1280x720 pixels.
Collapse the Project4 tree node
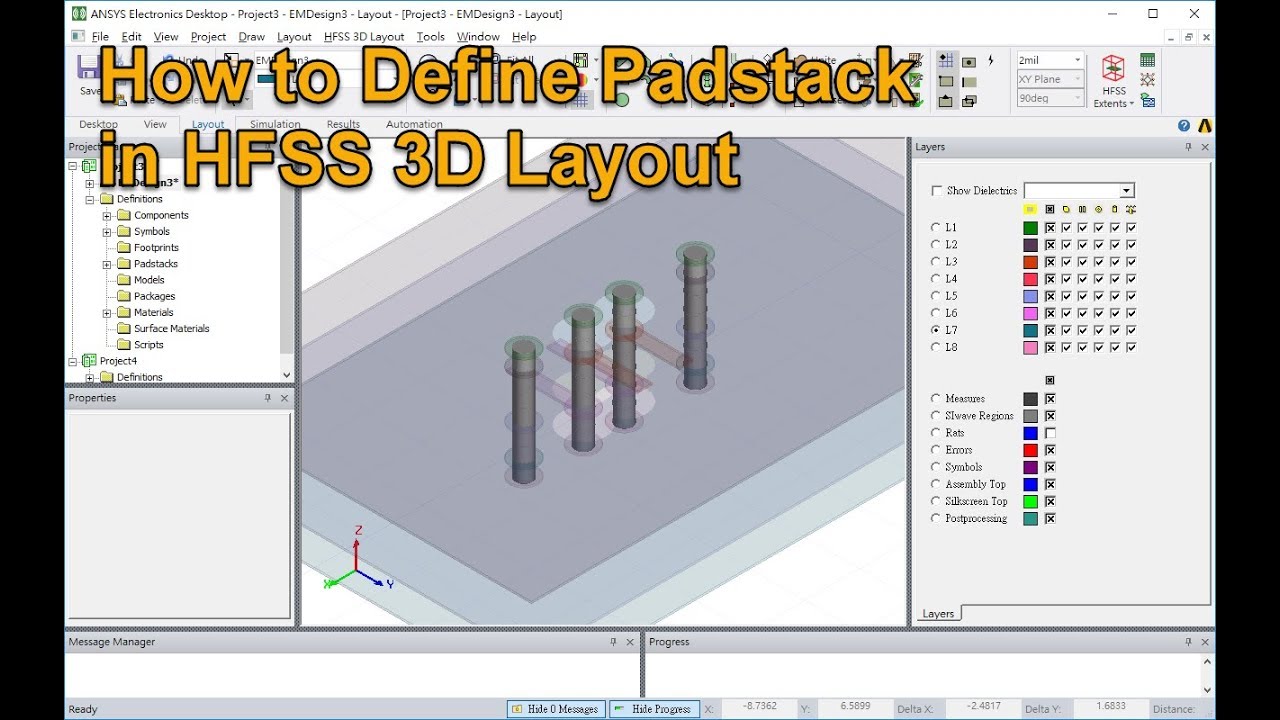click(73, 361)
